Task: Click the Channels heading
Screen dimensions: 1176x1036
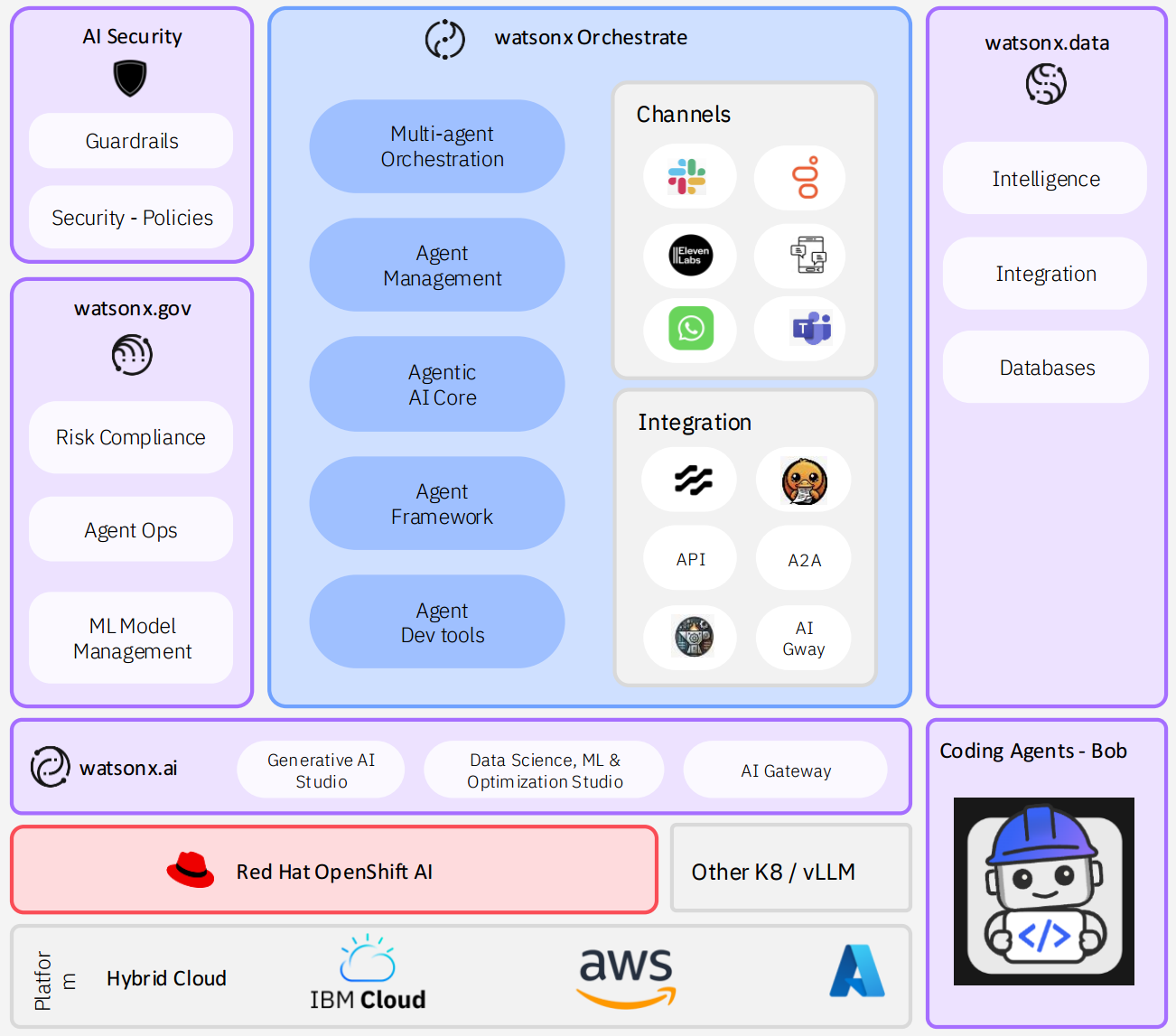Action: tap(684, 114)
